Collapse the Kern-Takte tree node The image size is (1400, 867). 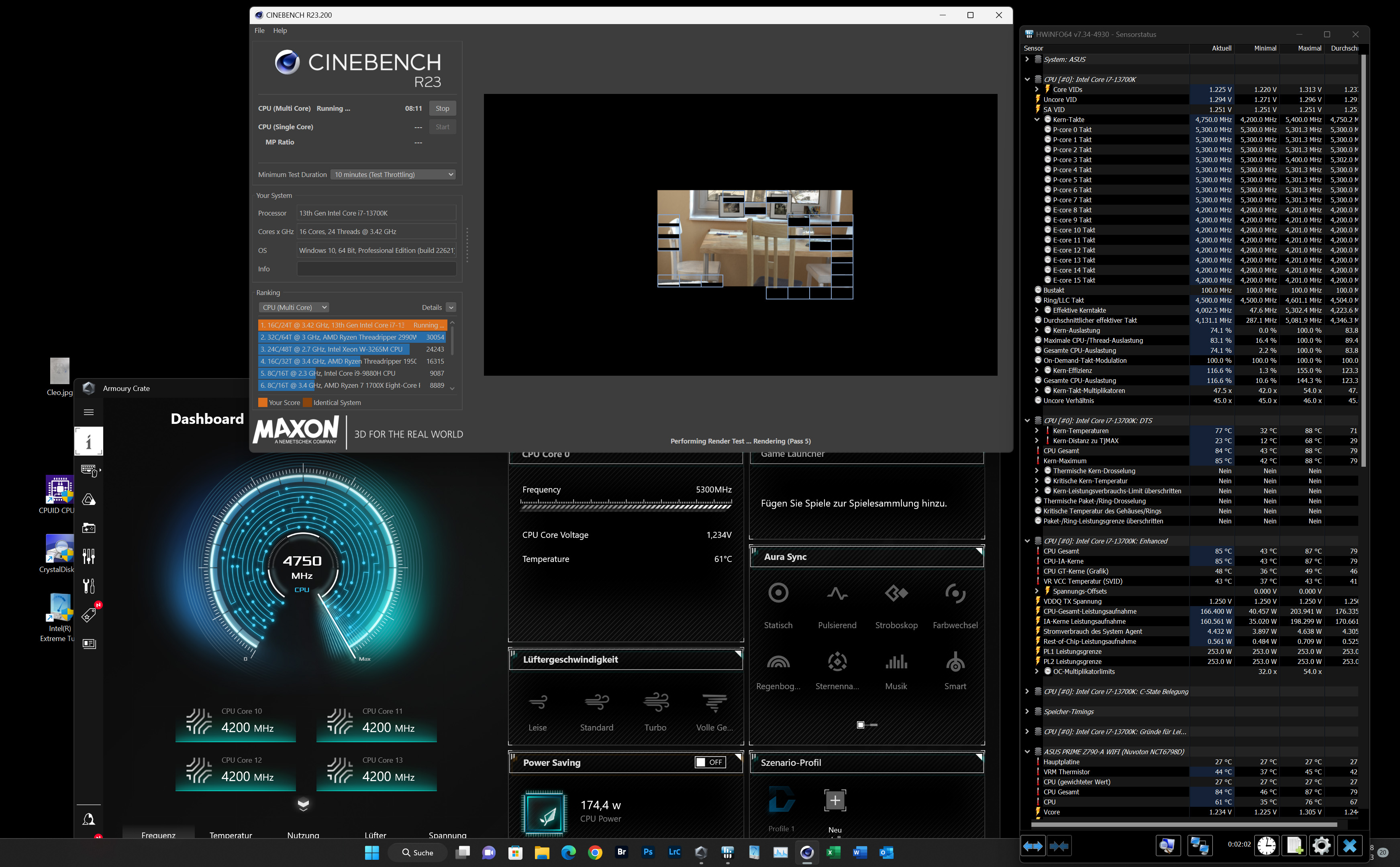(x=1037, y=120)
